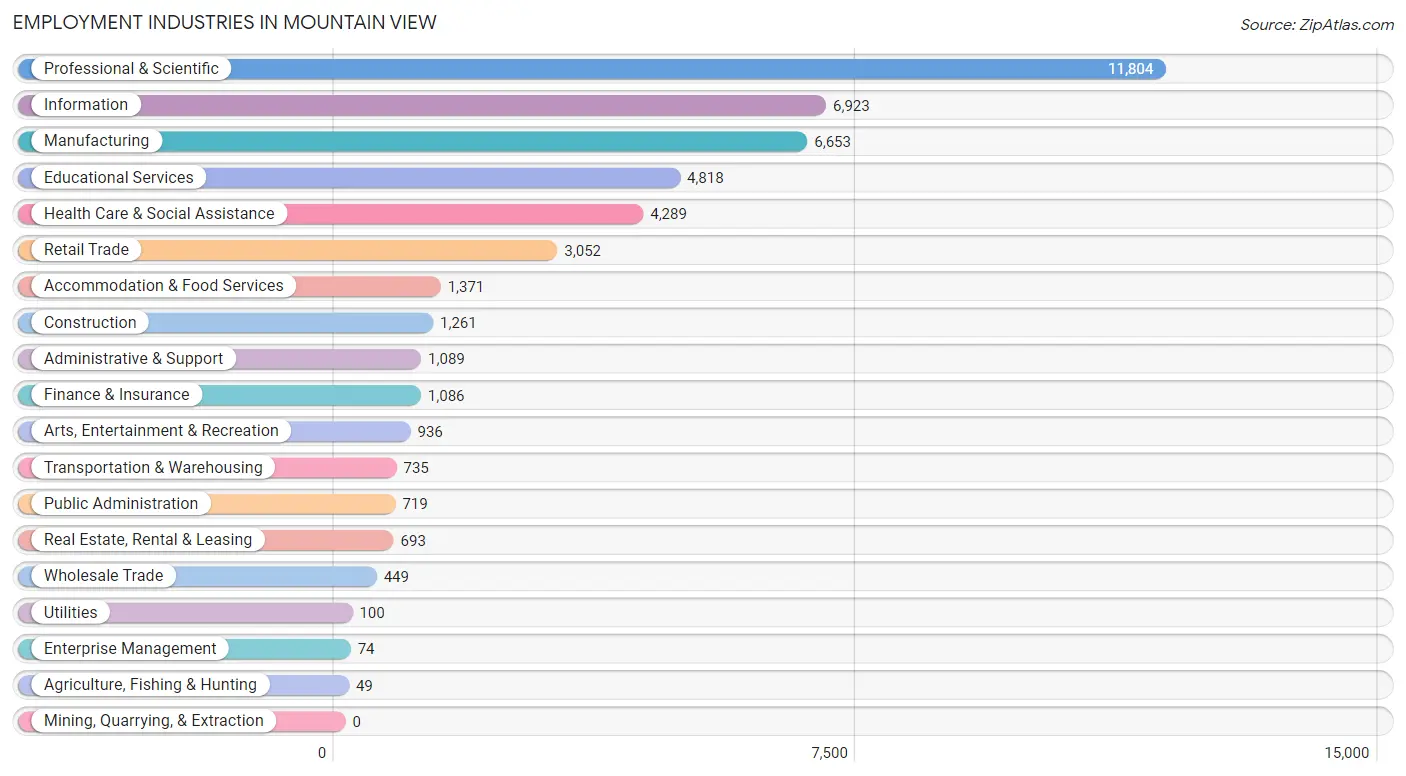Click the Public Administration label

pyautogui.click(x=121, y=504)
